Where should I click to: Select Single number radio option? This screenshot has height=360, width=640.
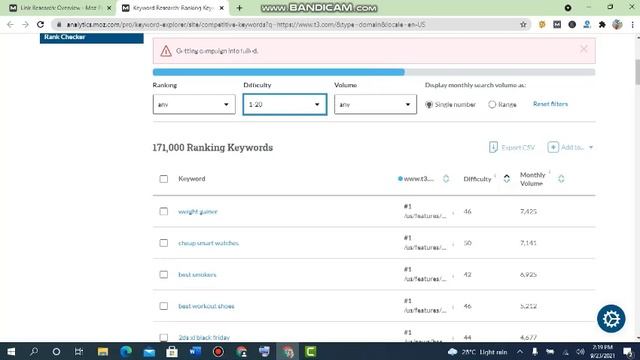click(x=429, y=104)
